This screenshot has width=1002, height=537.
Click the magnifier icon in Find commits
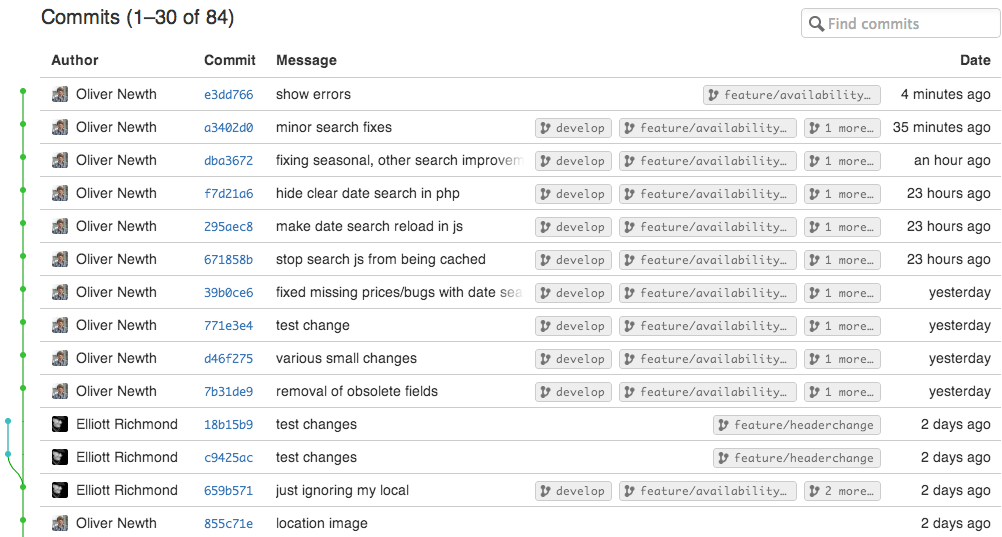pyautogui.click(x=817, y=24)
